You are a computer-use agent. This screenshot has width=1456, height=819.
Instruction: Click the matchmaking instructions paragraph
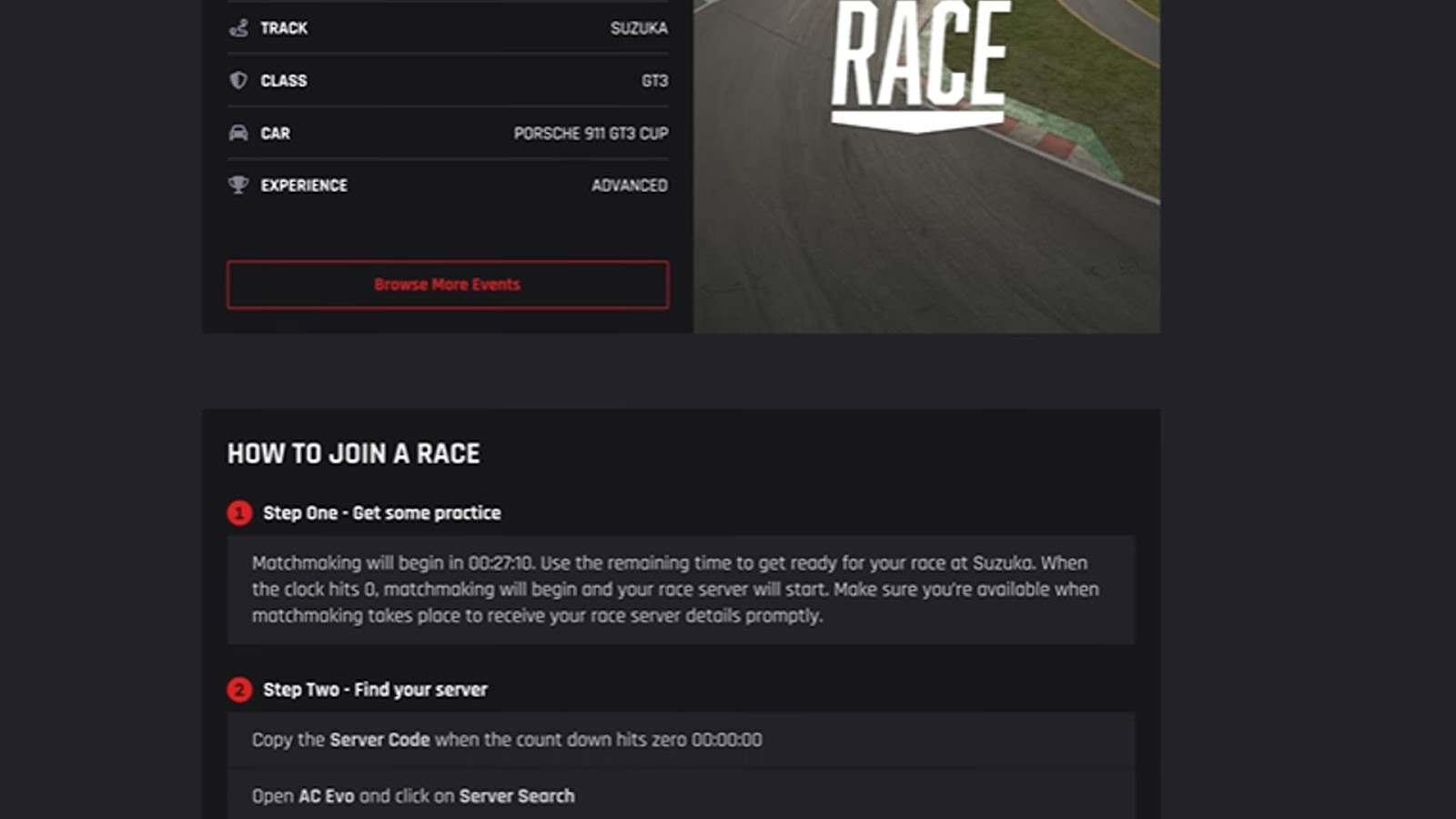[x=675, y=589]
